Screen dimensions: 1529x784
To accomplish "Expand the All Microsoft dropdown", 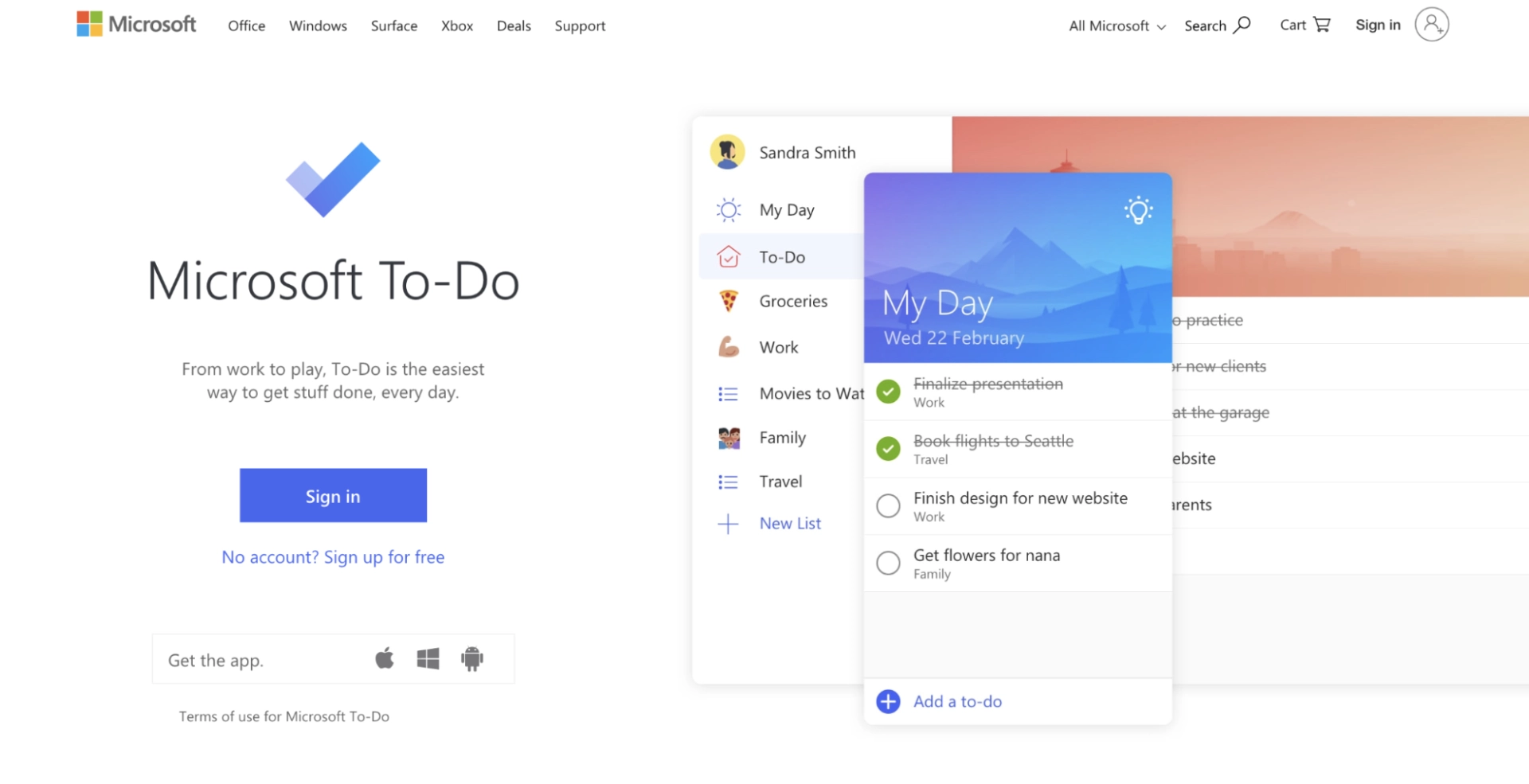I will (1116, 25).
